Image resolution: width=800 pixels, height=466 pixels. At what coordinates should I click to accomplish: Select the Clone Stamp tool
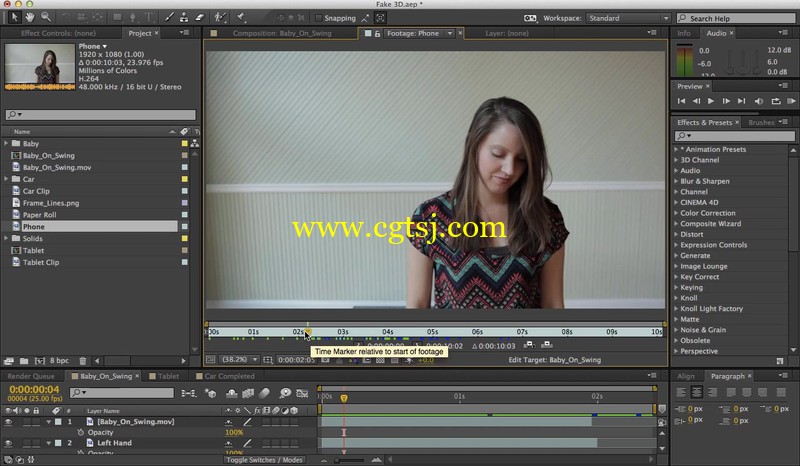pyautogui.click(x=184, y=17)
